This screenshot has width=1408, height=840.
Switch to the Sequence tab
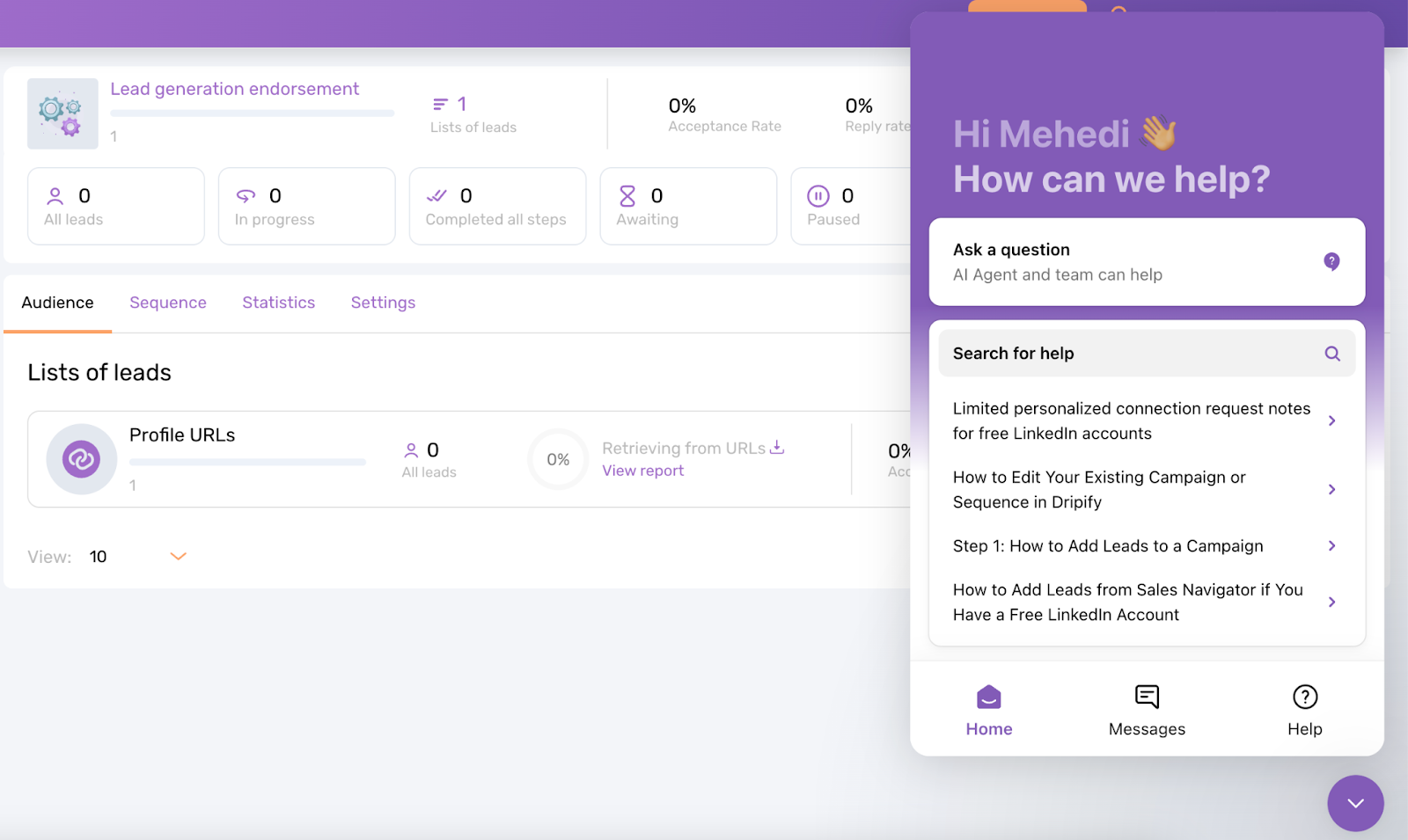click(x=167, y=302)
